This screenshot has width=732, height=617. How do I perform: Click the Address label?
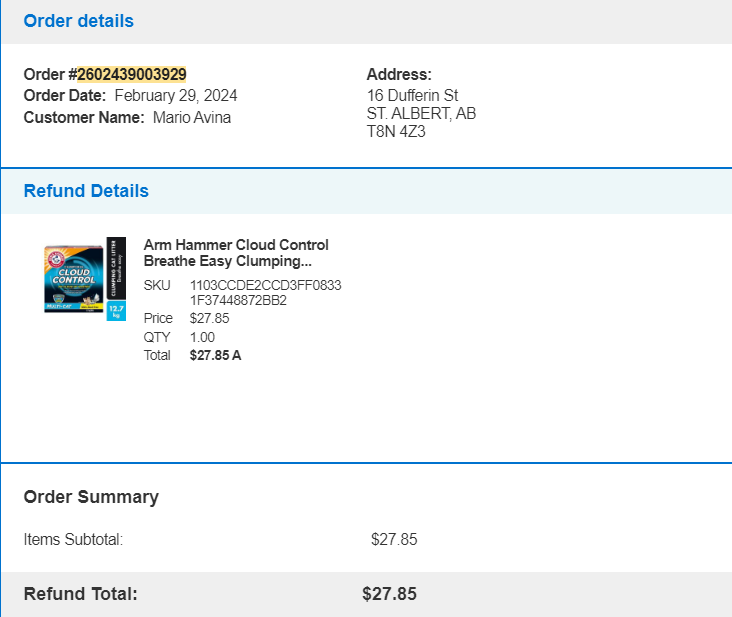(x=399, y=74)
